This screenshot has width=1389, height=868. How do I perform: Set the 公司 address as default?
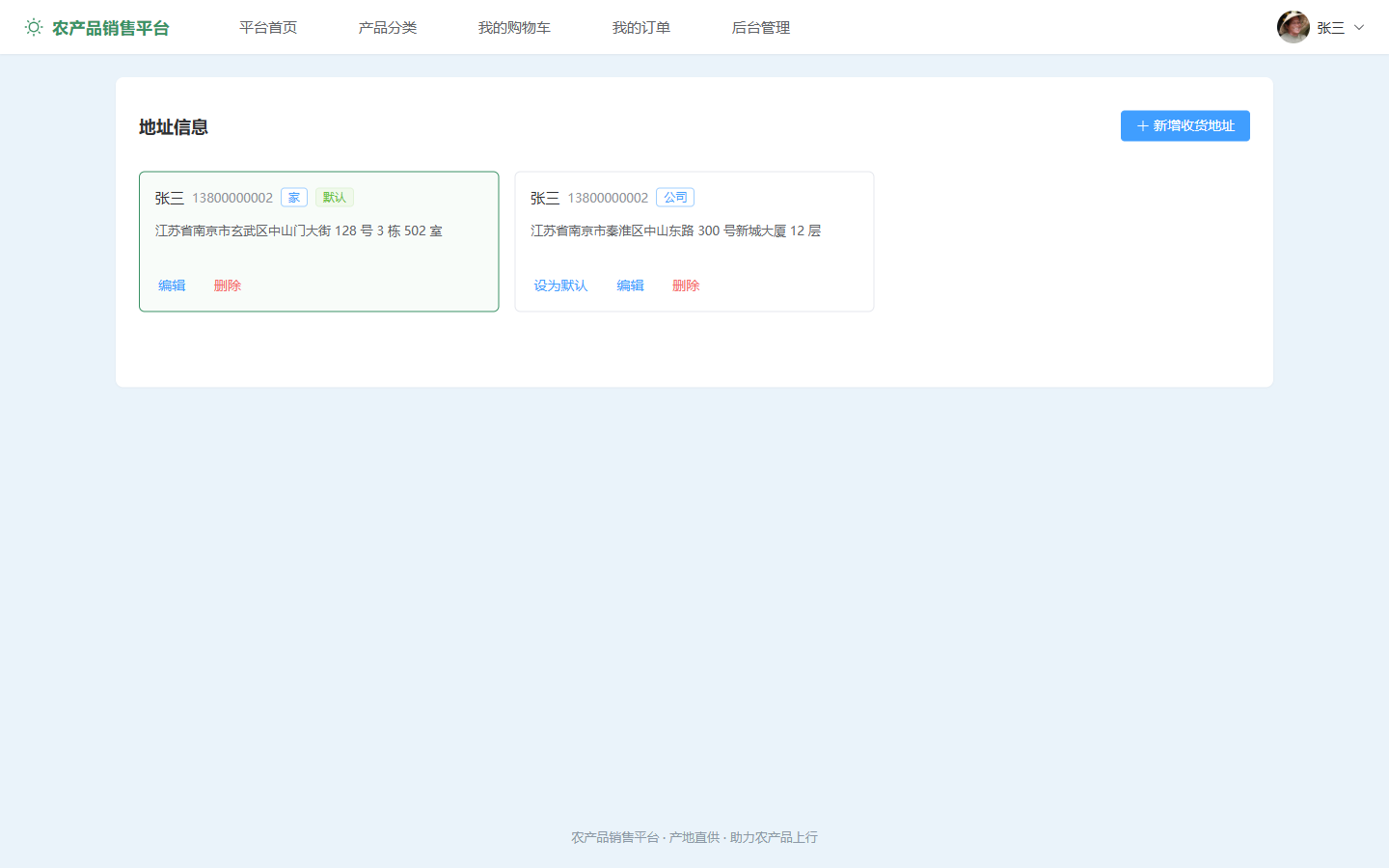[x=560, y=285]
